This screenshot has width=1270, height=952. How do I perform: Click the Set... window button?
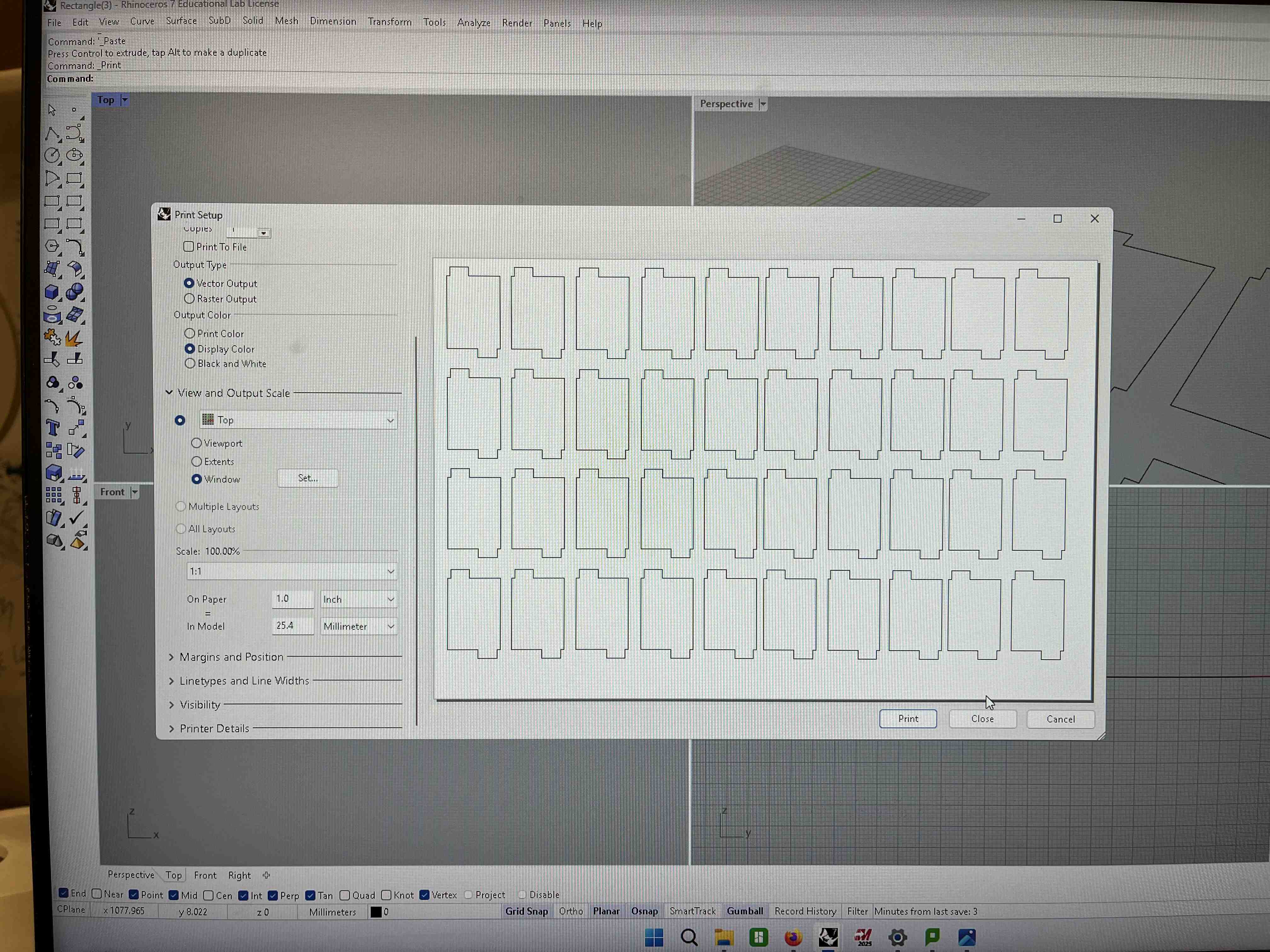(x=308, y=478)
